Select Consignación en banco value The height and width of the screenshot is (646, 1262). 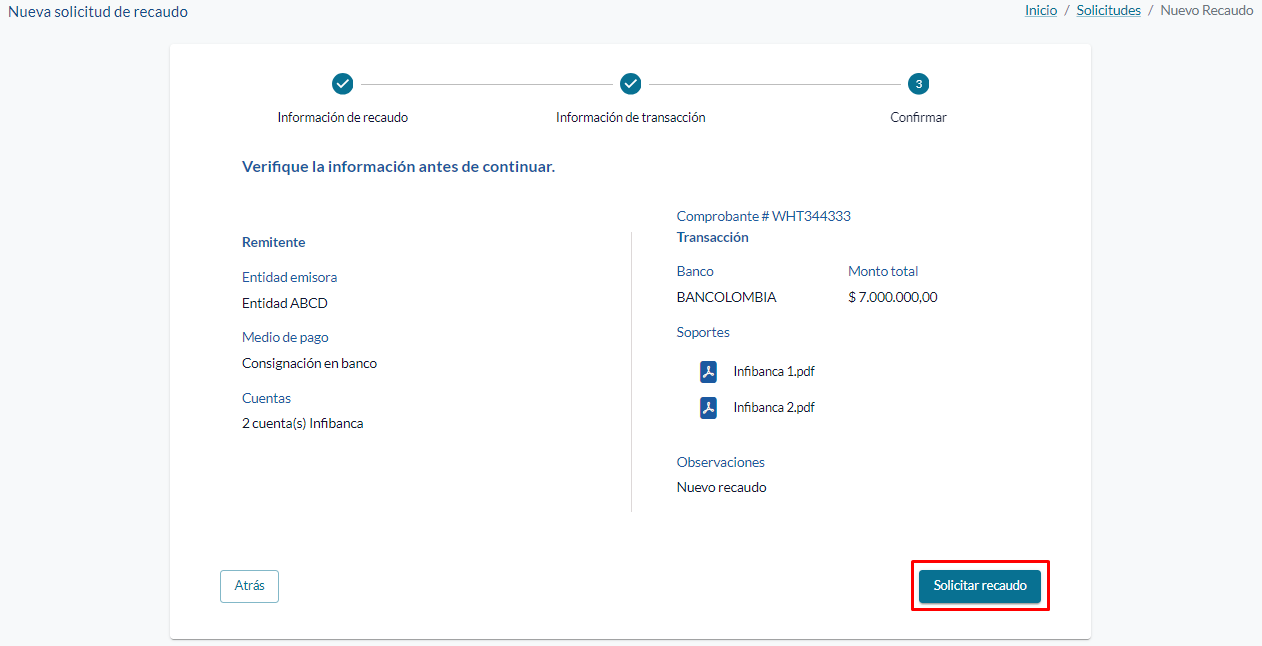click(x=310, y=363)
